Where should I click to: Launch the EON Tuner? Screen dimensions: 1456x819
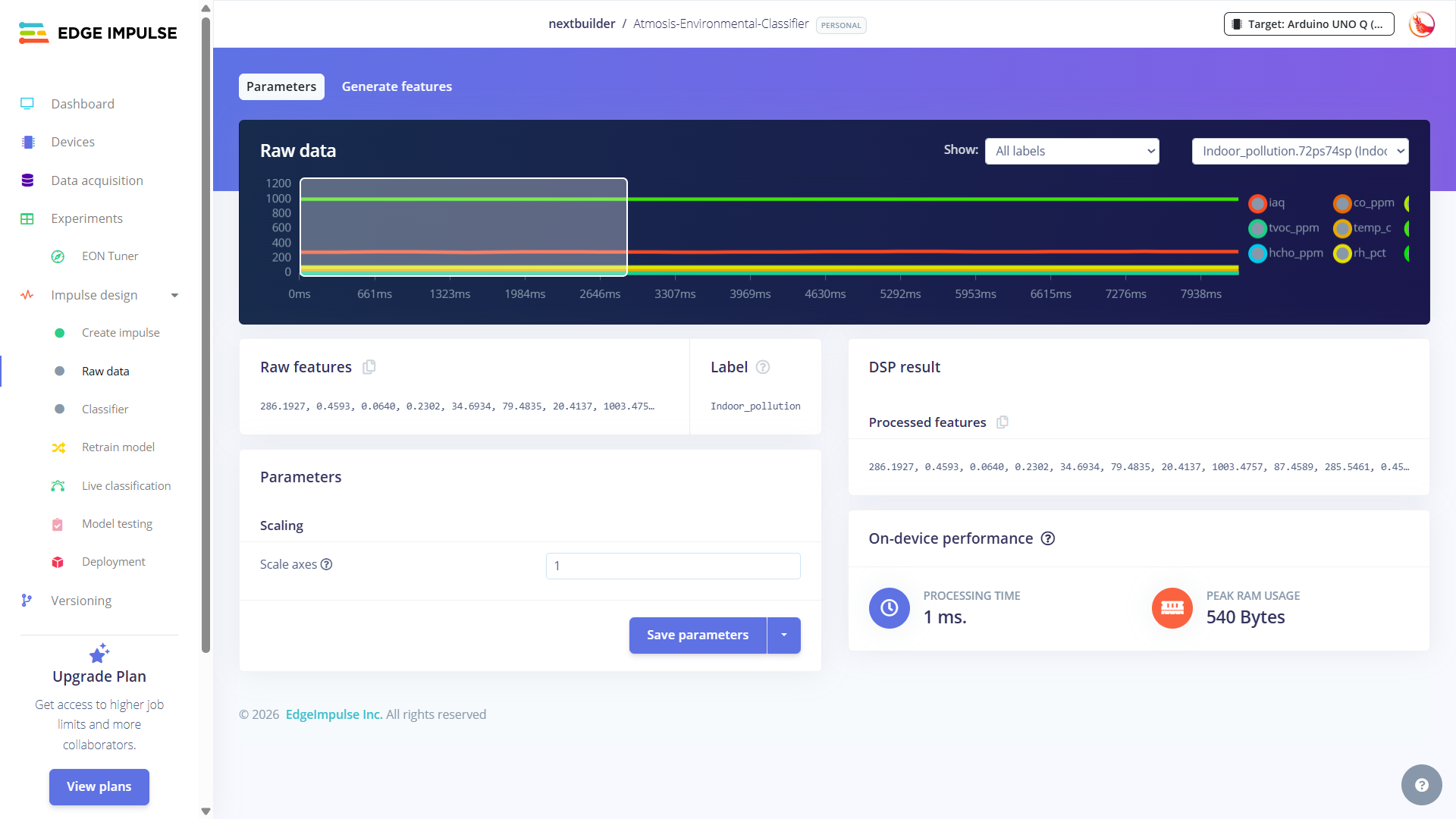pos(110,256)
